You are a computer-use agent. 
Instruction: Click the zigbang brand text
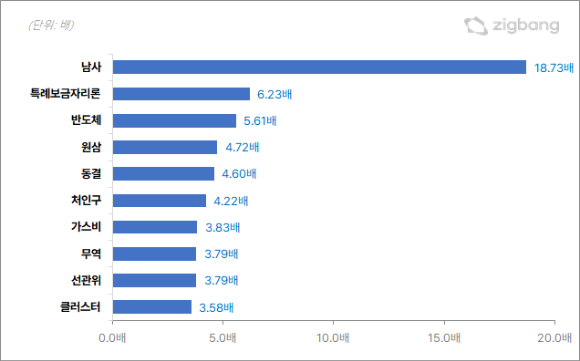(526, 26)
